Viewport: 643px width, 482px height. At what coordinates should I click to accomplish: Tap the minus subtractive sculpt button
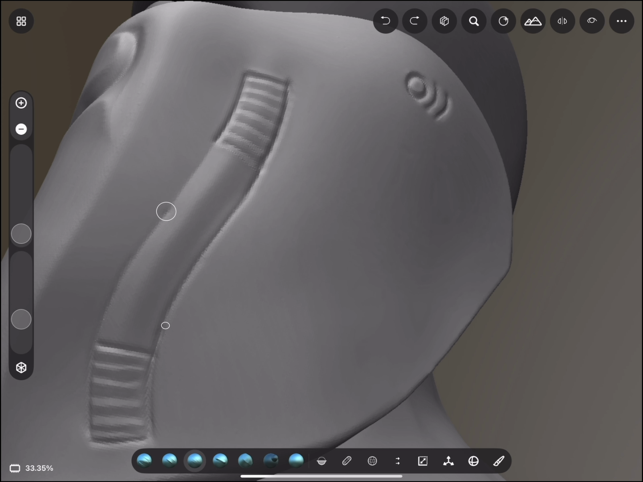[21, 129]
